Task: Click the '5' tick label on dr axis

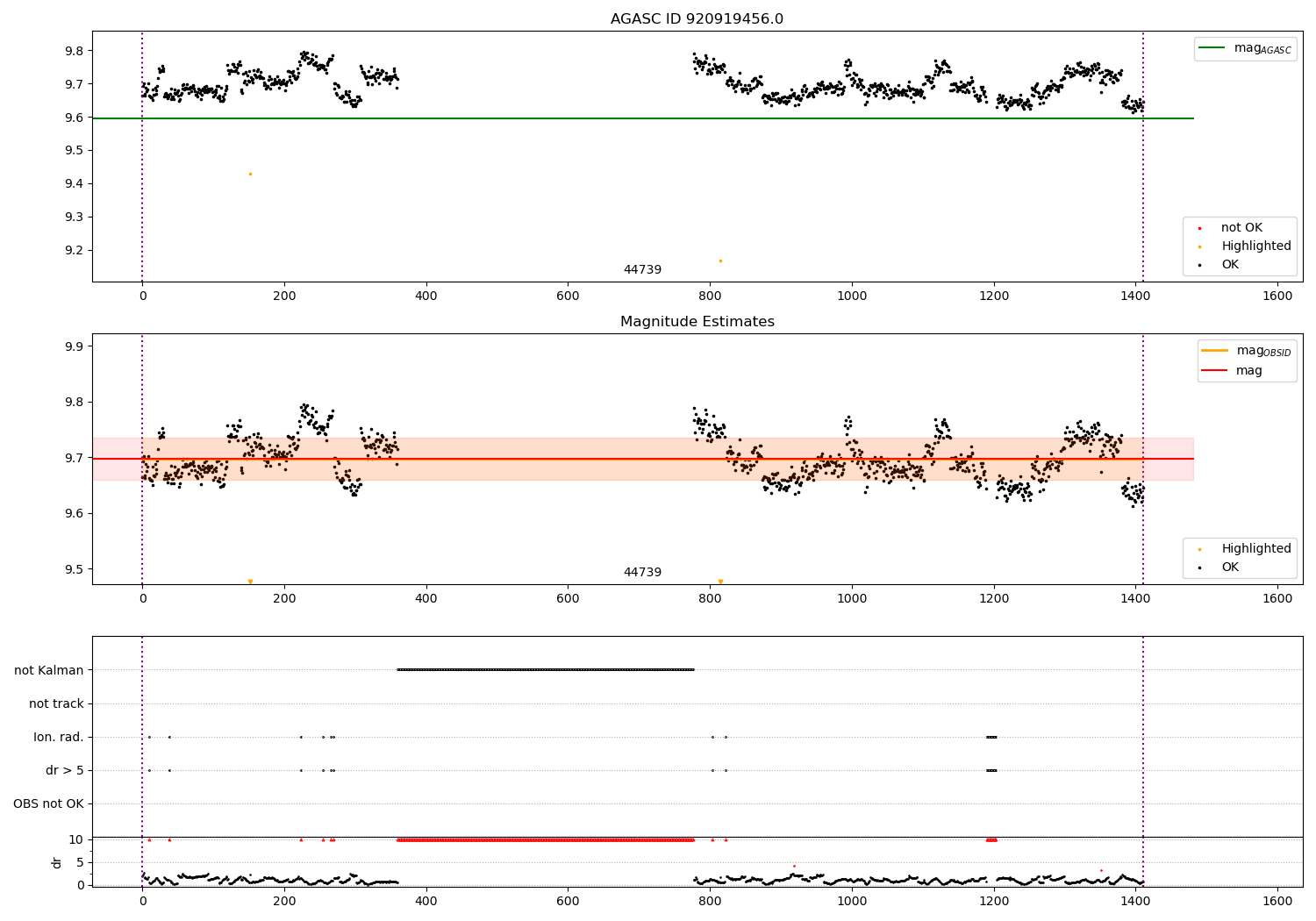Action: [x=81, y=862]
